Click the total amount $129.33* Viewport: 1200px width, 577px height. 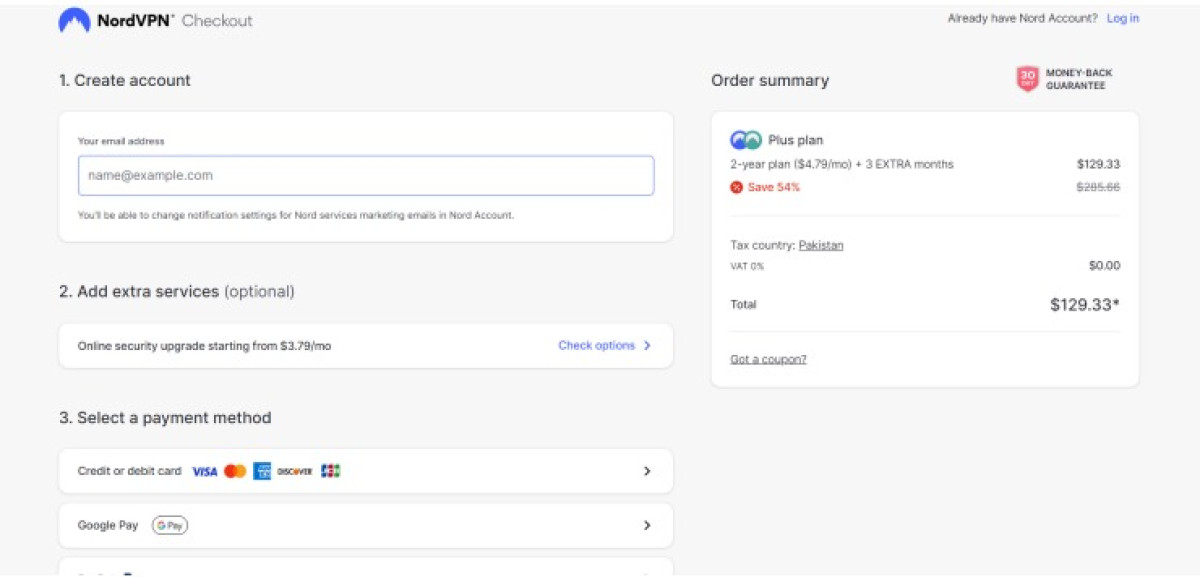pos(1085,305)
